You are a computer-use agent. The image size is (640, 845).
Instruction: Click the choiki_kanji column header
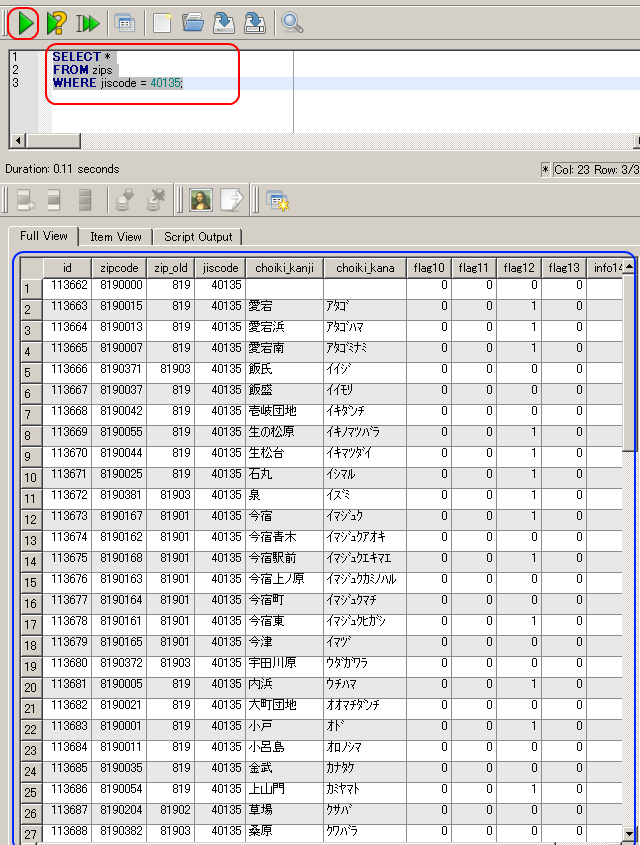pyautogui.click(x=284, y=268)
